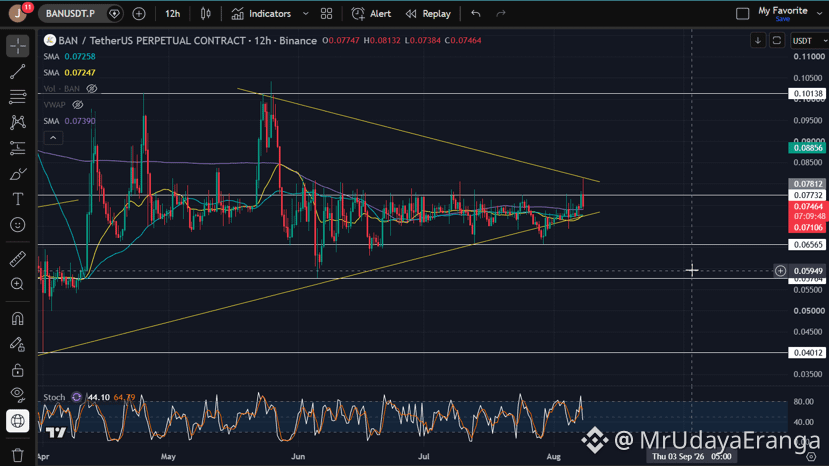Open the emoji icons tool
This screenshot has width=829, height=466.
[x=17, y=225]
